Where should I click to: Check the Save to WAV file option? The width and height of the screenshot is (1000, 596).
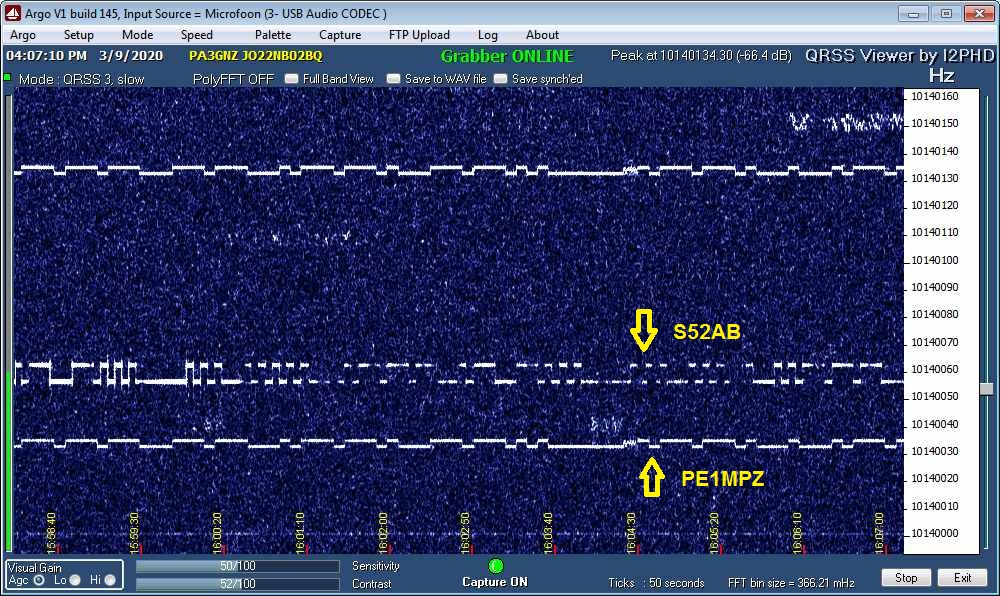click(393, 78)
